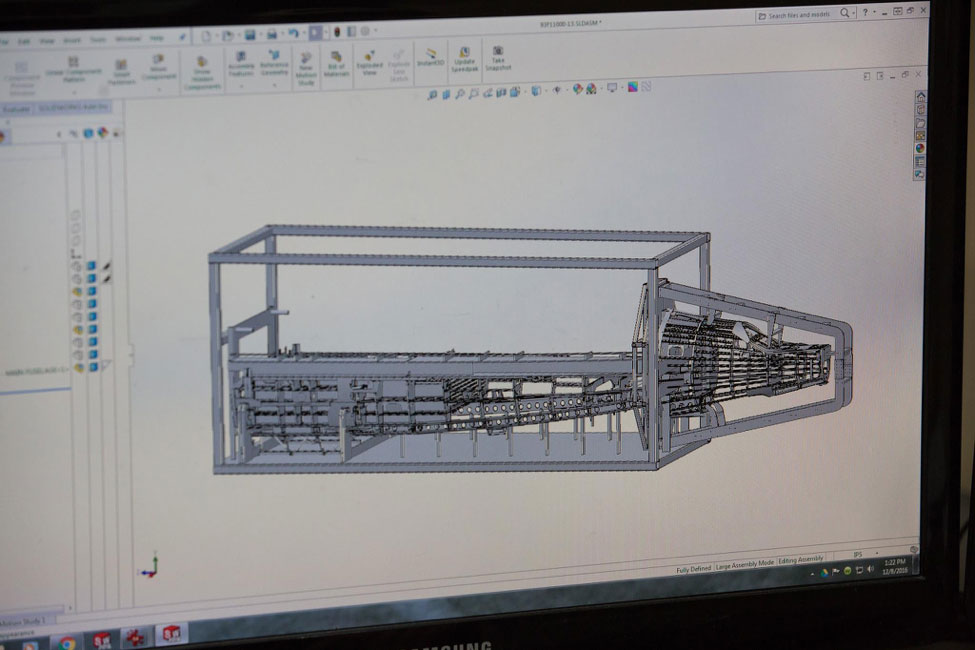Open SolidWorks Resources home pane
Viewport: 975px width, 650px height.
tap(920, 96)
